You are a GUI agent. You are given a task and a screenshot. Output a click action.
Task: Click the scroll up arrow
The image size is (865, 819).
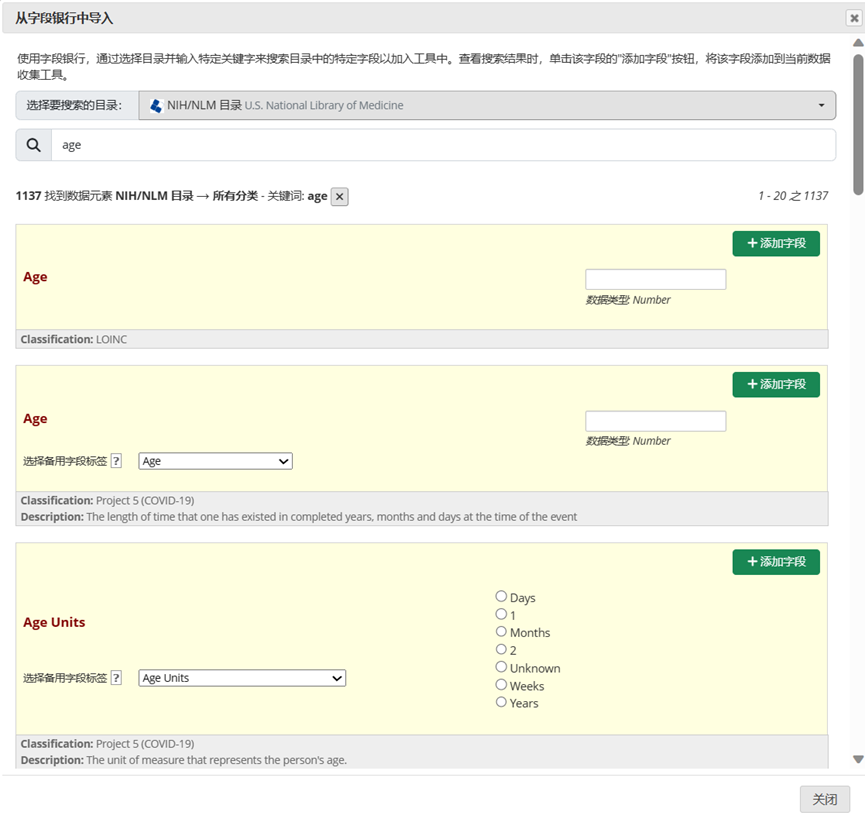(858, 42)
